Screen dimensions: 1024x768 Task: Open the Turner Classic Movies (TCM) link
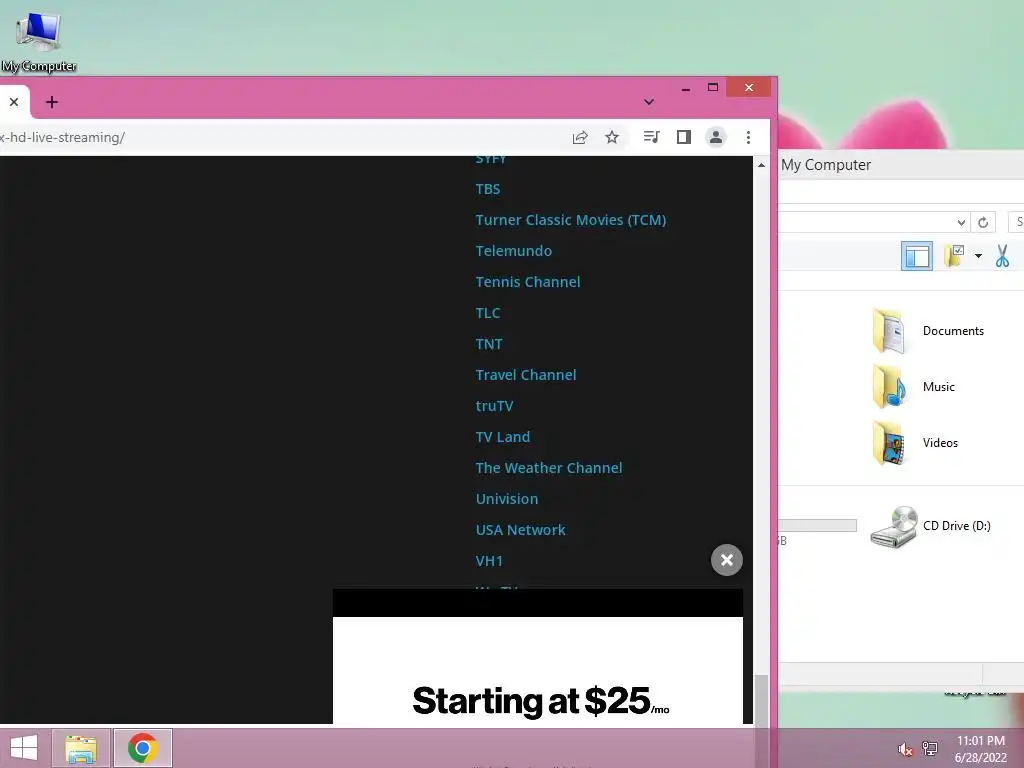(x=571, y=220)
